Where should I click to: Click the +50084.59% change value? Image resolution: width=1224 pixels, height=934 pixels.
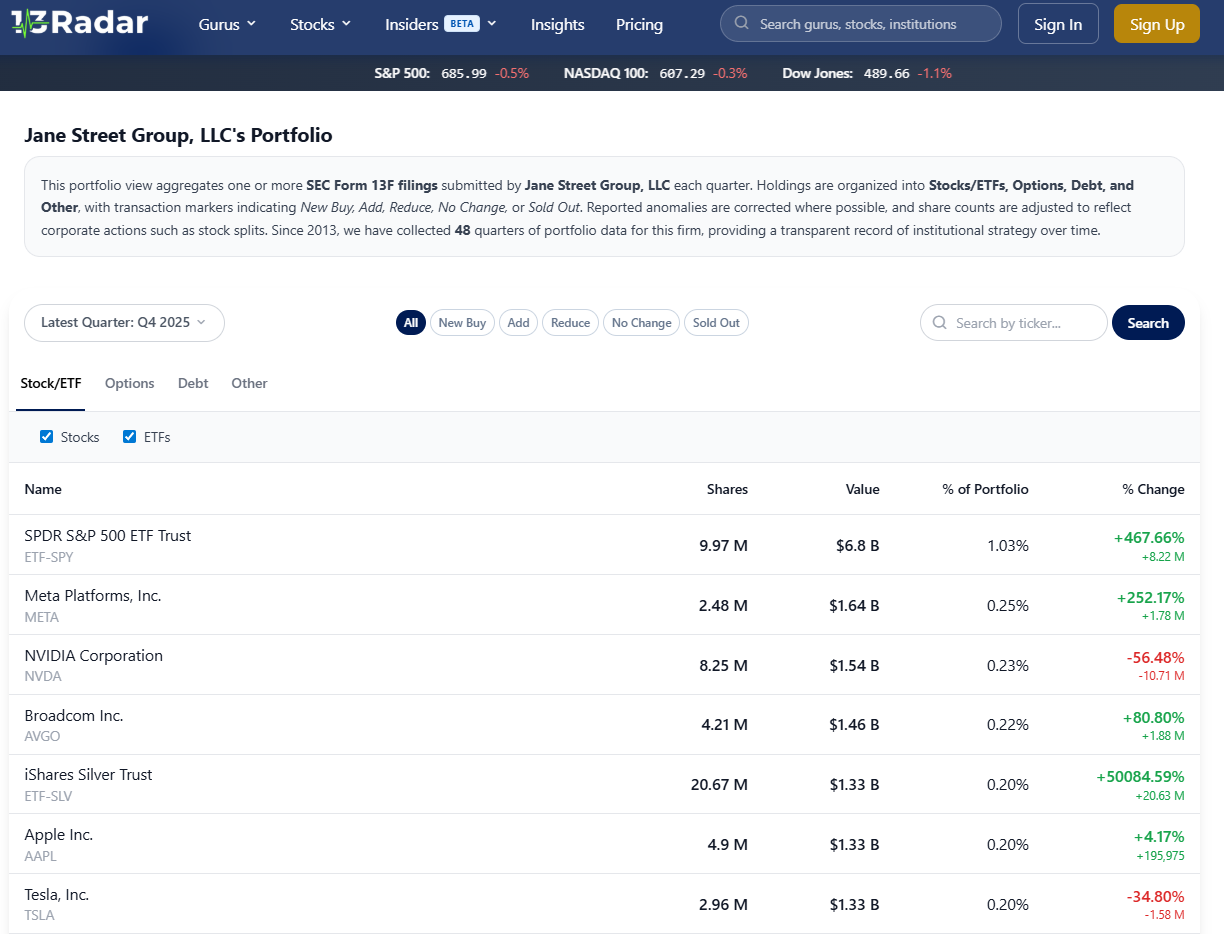pyautogui.click(x=1140, y=776)
